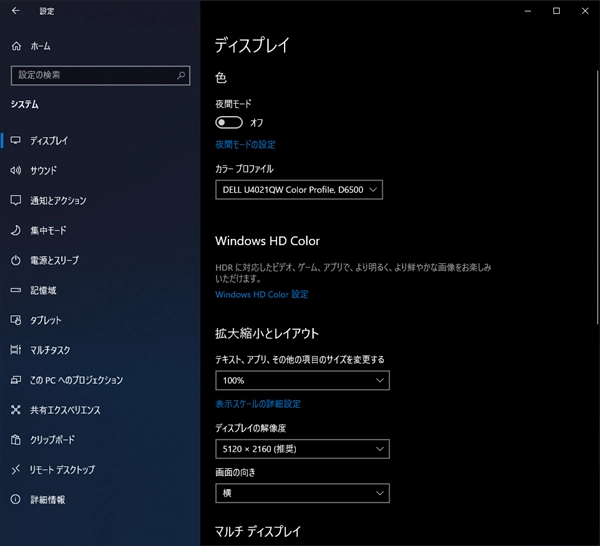This screenshot has height=546, width=600.
Task: Click the 詳細情報 info circle icon
Action: point(16,499)
